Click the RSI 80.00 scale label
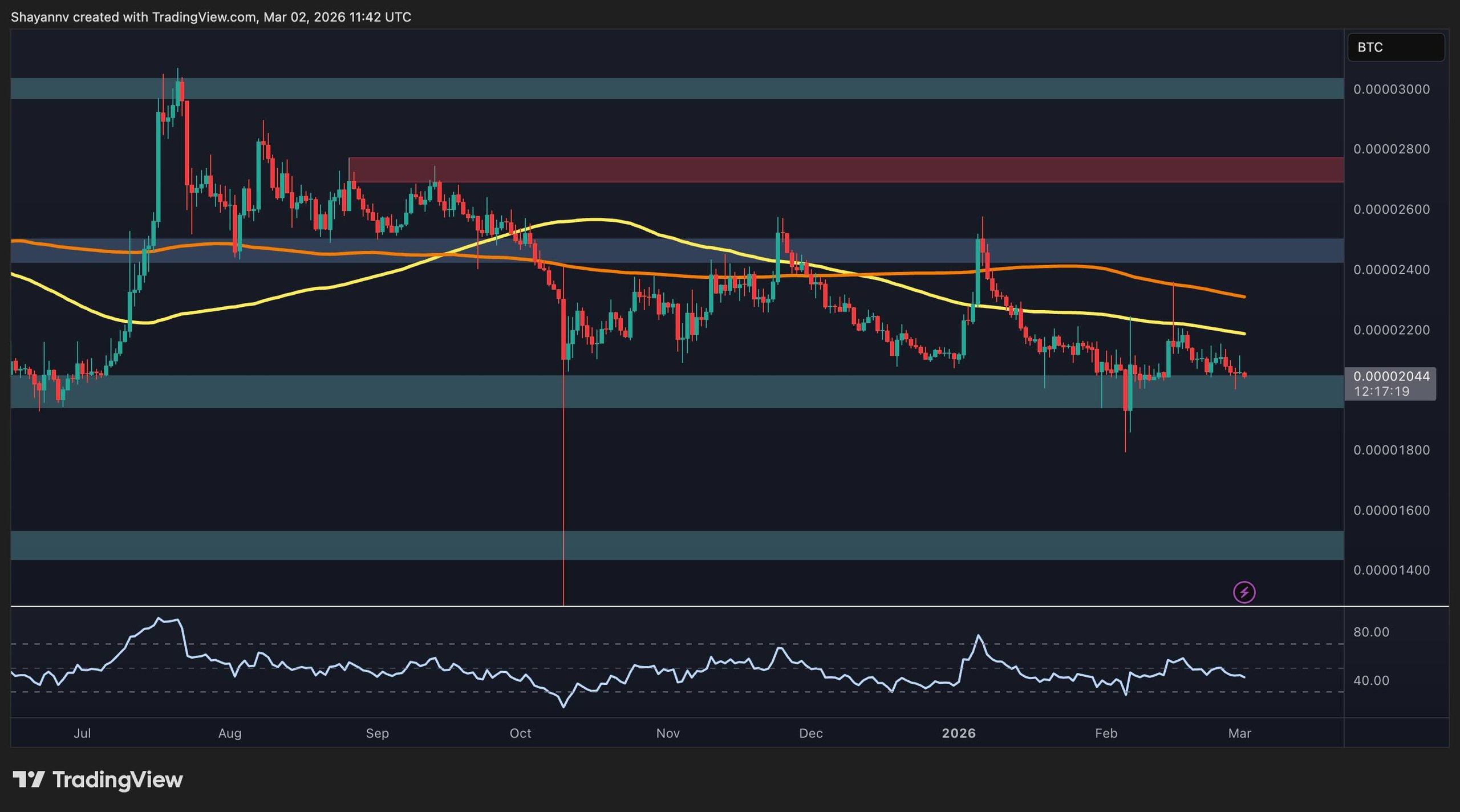Image resolution: width=1460 pixels, height=812 pixels. (1371, 632)
